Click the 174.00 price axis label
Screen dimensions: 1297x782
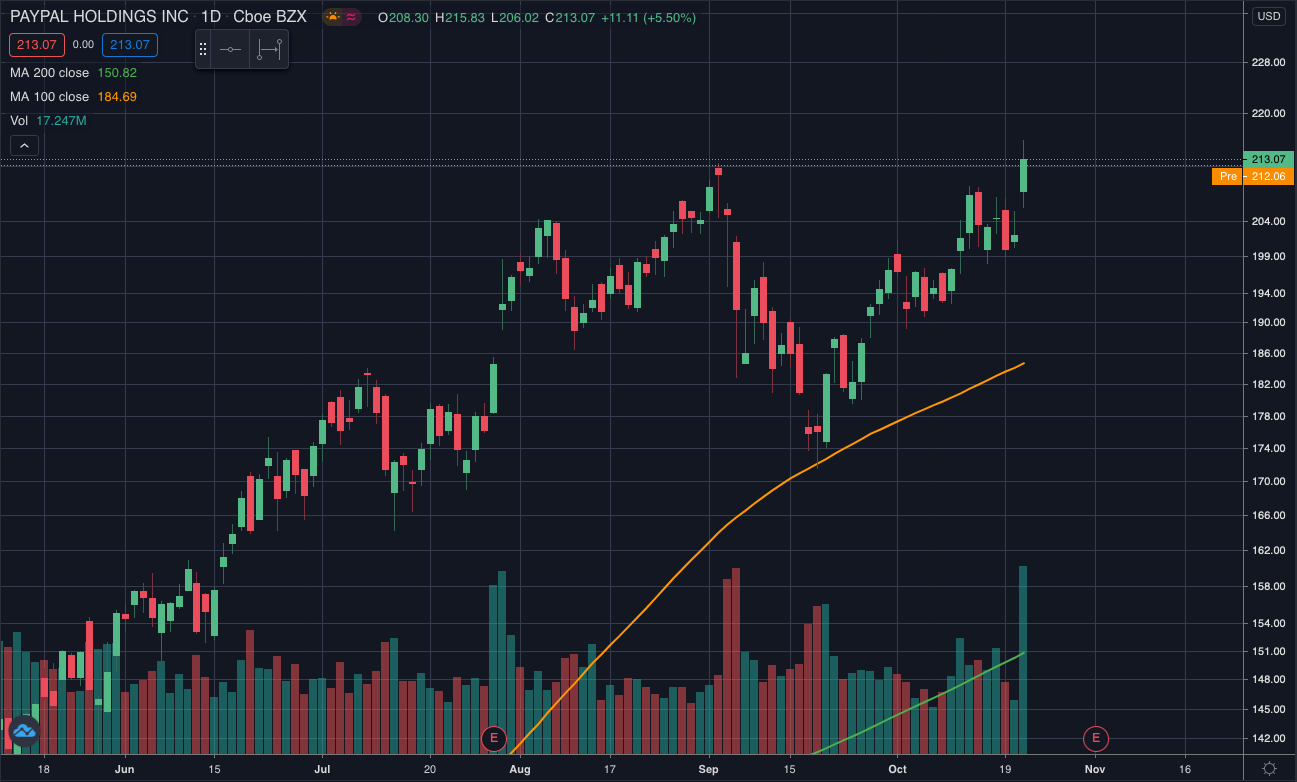pyautogui.click(x=1267, y=449)
